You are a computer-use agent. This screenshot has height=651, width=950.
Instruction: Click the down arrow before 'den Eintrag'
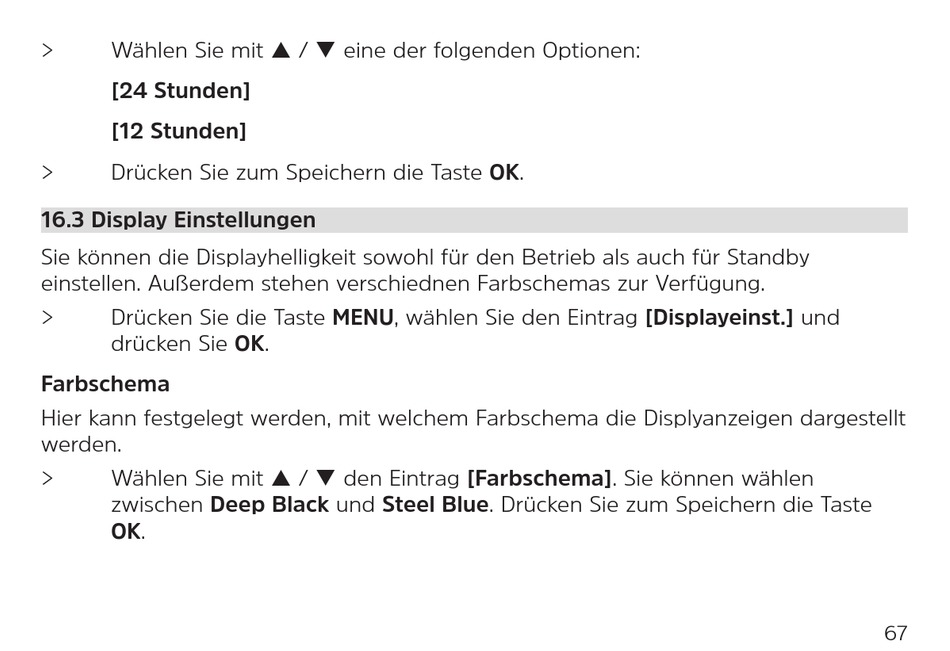[326, 478]
